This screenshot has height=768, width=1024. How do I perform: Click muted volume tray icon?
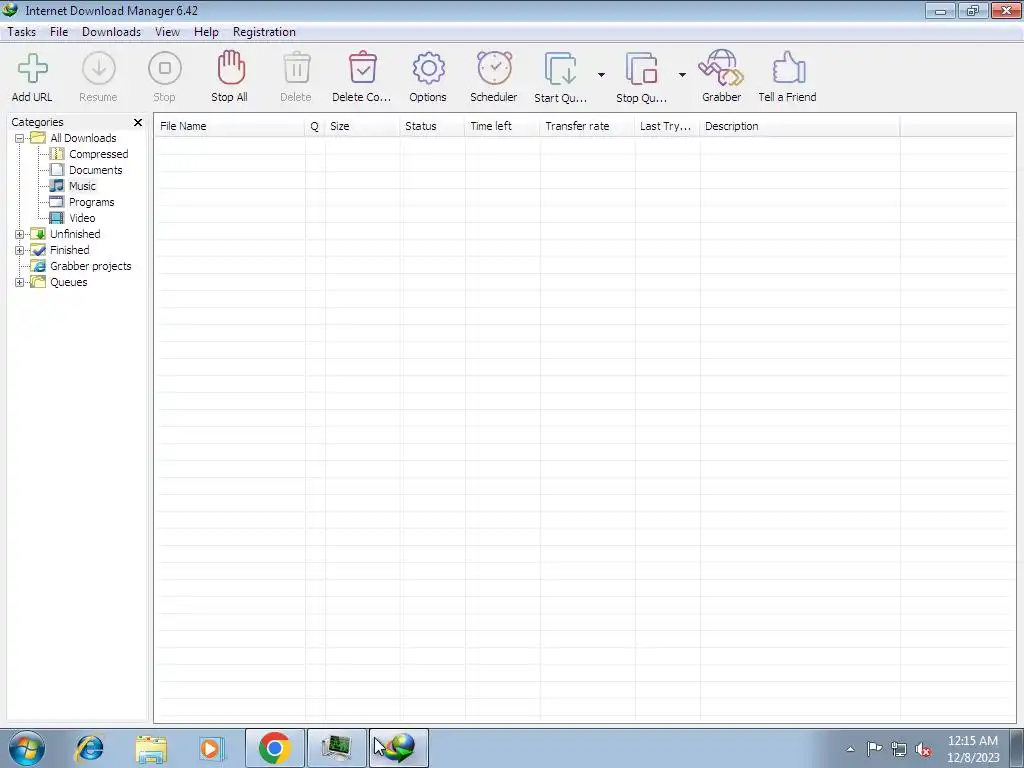coord(923,749)
